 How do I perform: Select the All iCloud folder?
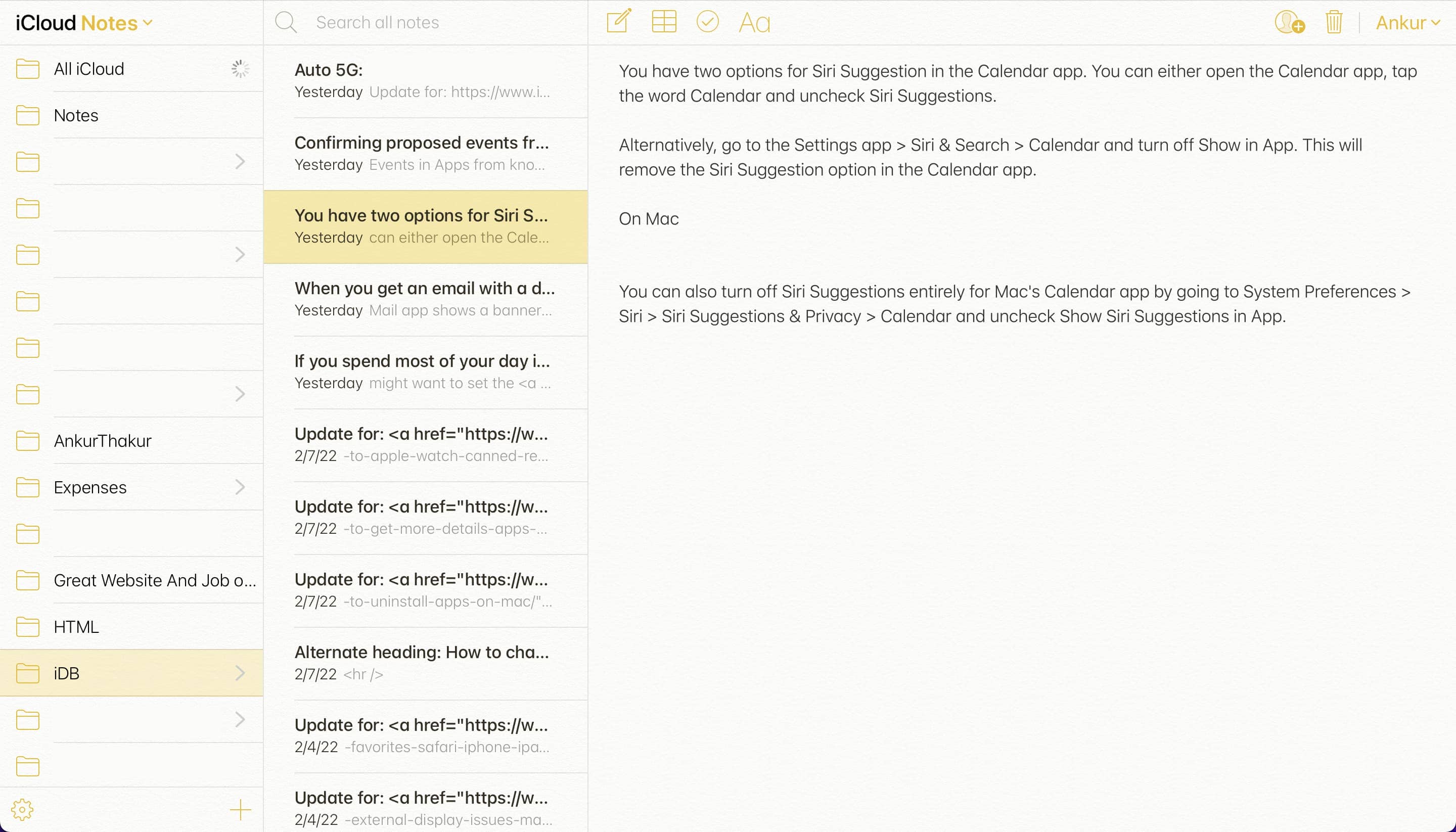click(88, 69)
